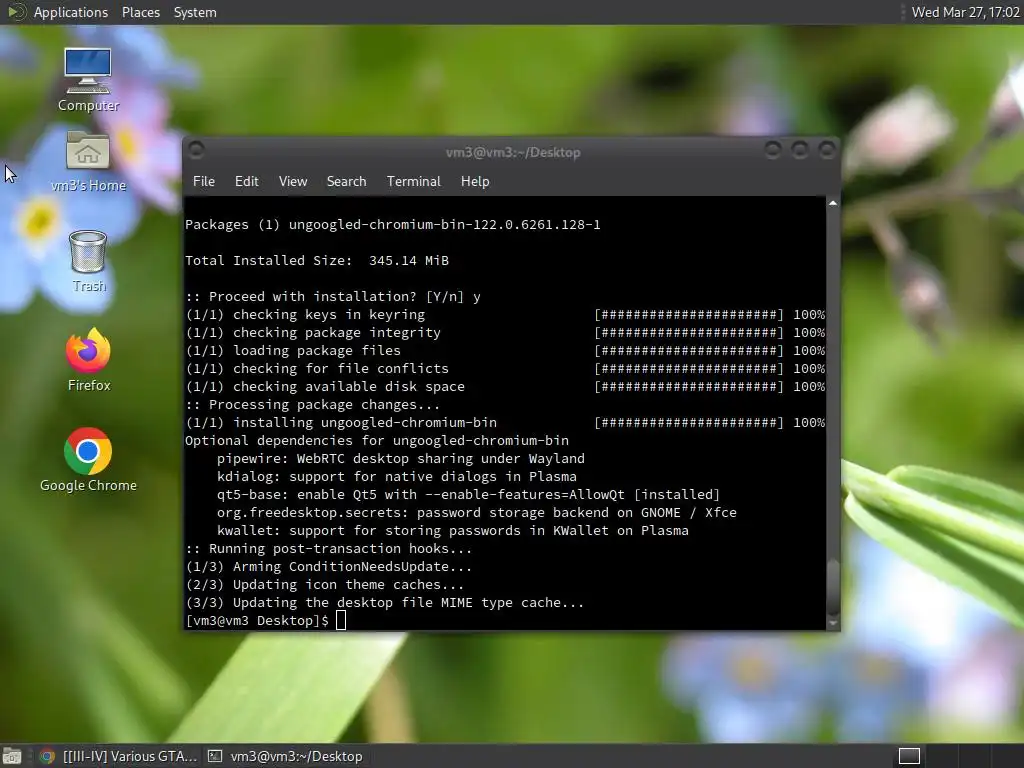Open the terminal View menu
This screenshot has width=1024, height=768.
pyautogui.click(x=293, y=182)
